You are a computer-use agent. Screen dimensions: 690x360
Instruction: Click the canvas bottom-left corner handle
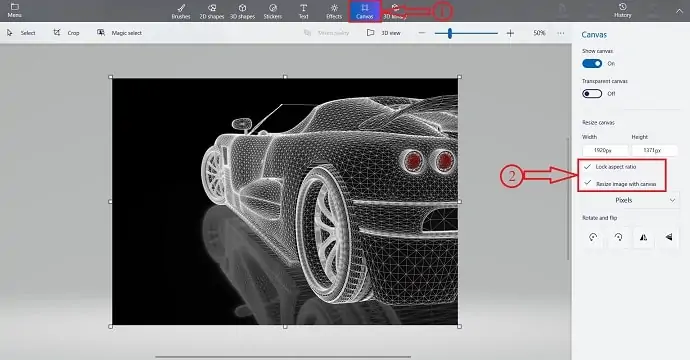pos(111,327)
